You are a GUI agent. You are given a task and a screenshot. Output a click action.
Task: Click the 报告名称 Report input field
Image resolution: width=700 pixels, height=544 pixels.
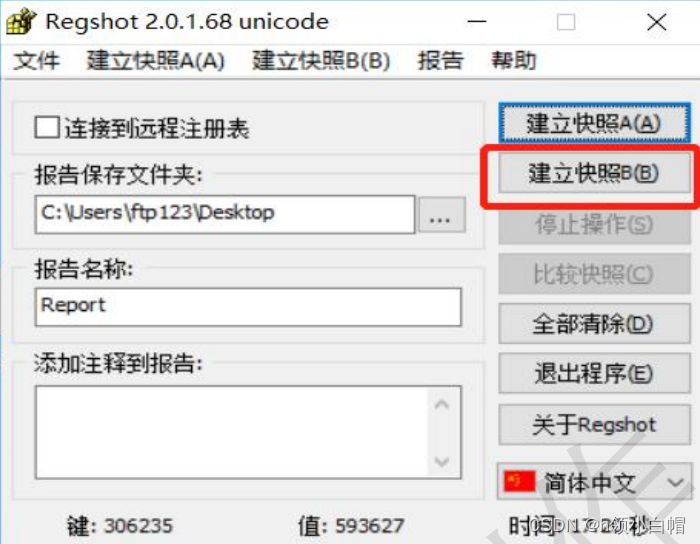(248, 307)
